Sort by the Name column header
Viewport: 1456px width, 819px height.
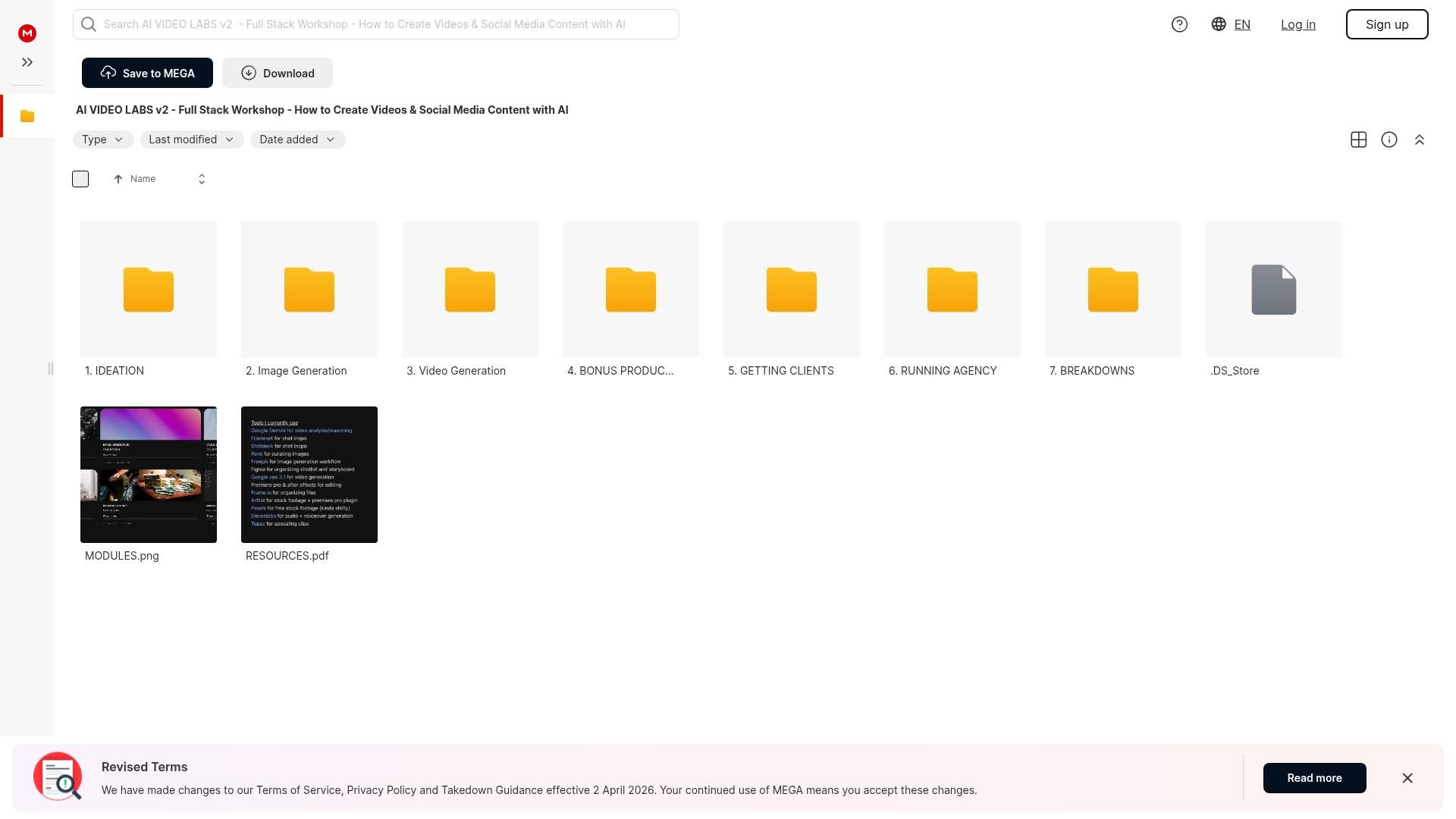(x=143, y=179)
